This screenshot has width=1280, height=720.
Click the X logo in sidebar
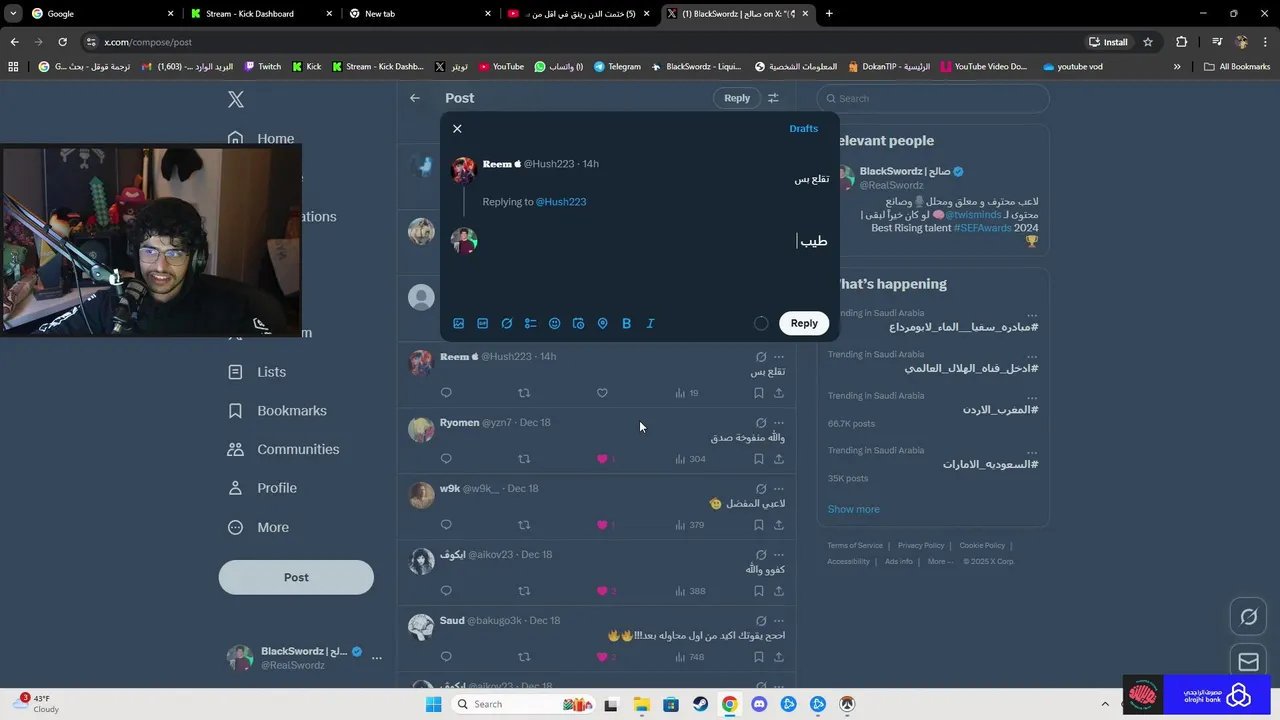[236, 99]
